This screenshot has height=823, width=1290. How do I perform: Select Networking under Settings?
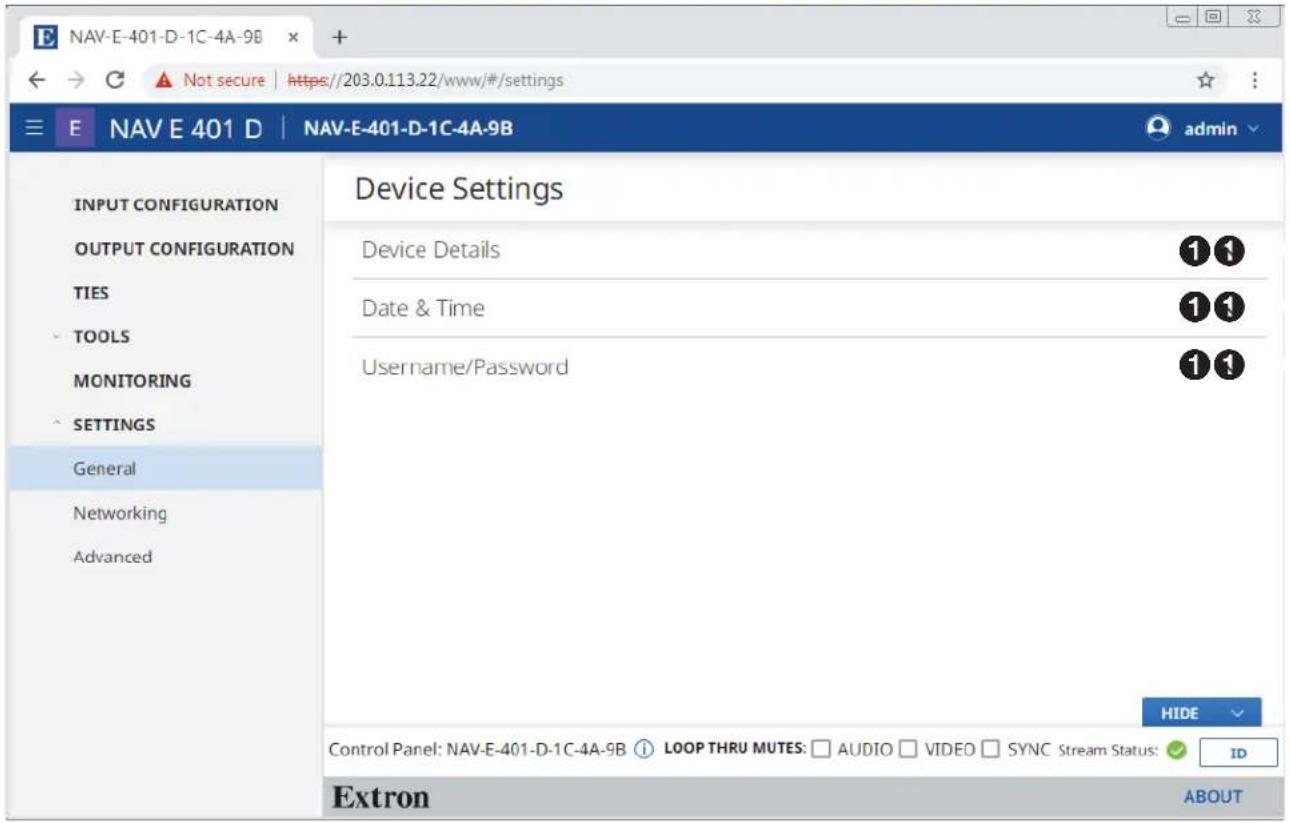click(x=120, y=513)
